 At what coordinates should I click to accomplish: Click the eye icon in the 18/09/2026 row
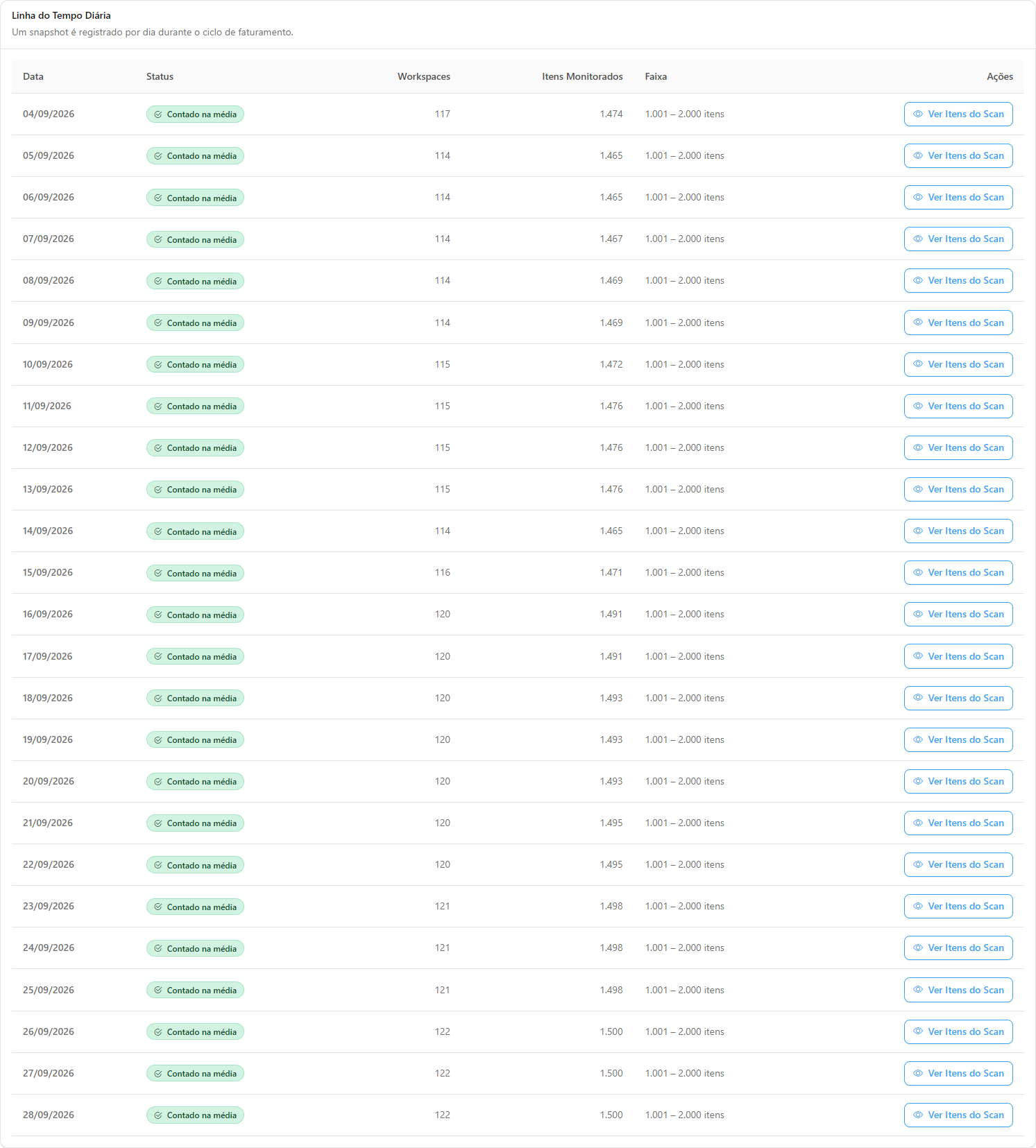pyautogui.click(x=918, y=698)
